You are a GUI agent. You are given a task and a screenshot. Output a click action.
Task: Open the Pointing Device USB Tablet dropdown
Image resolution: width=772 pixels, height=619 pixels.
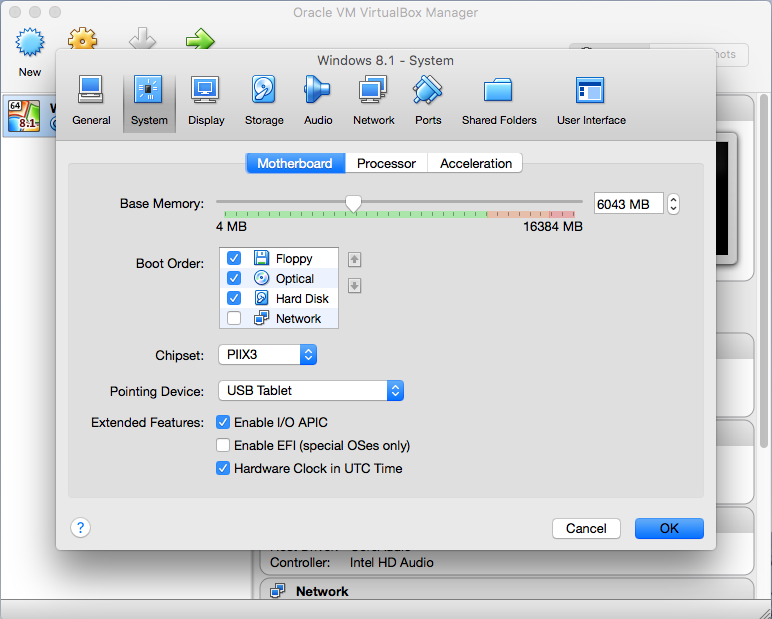(311, 391)
